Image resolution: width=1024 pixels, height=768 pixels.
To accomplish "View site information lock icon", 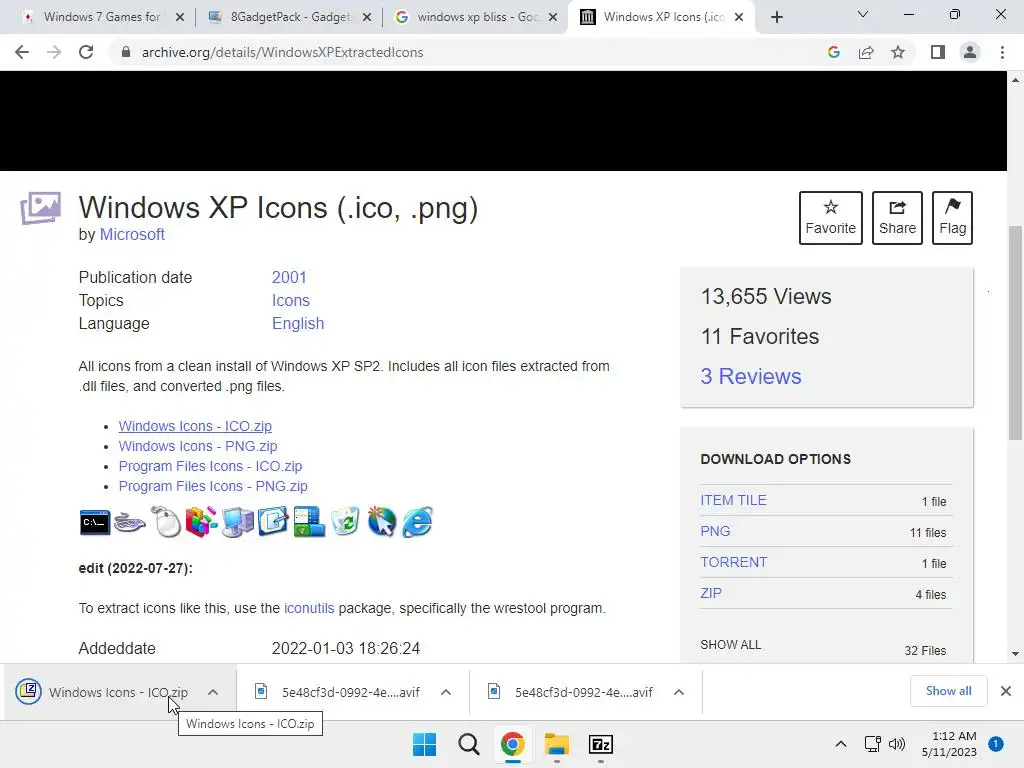I will click(x=126, y=52).
